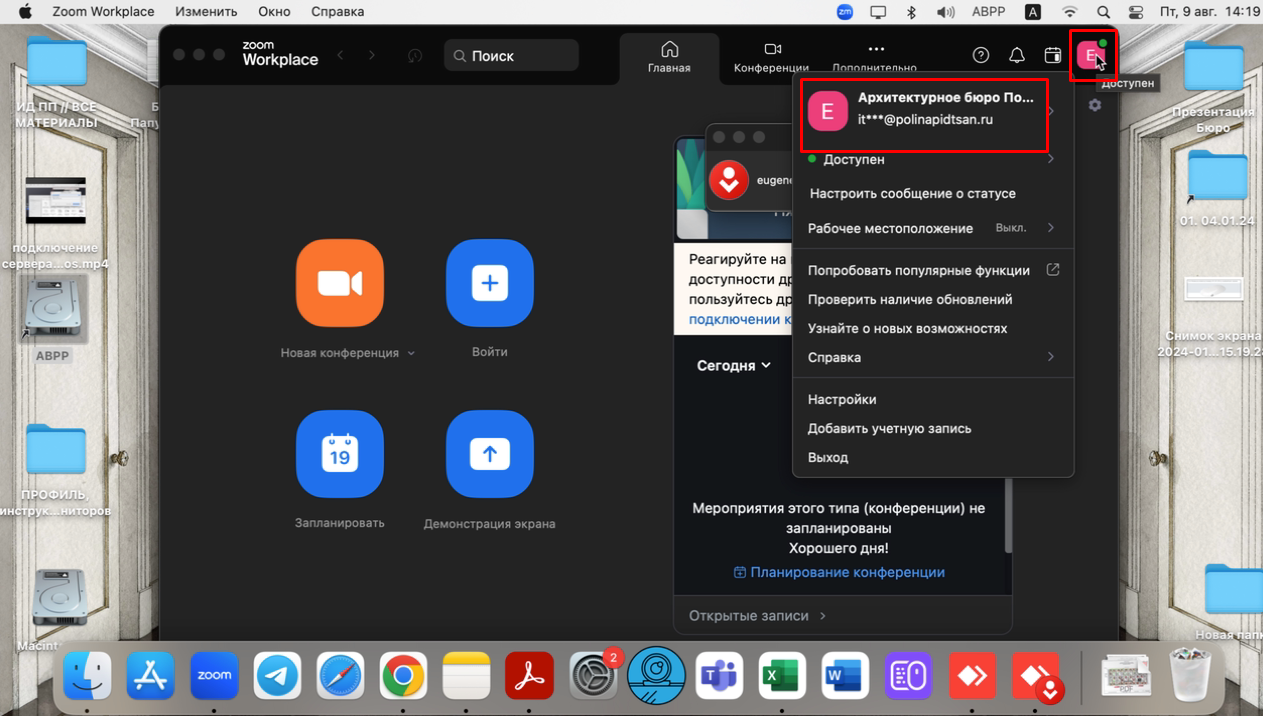
Task: Click Проверить наличие обновлений menu item
Action: [909, 299]
